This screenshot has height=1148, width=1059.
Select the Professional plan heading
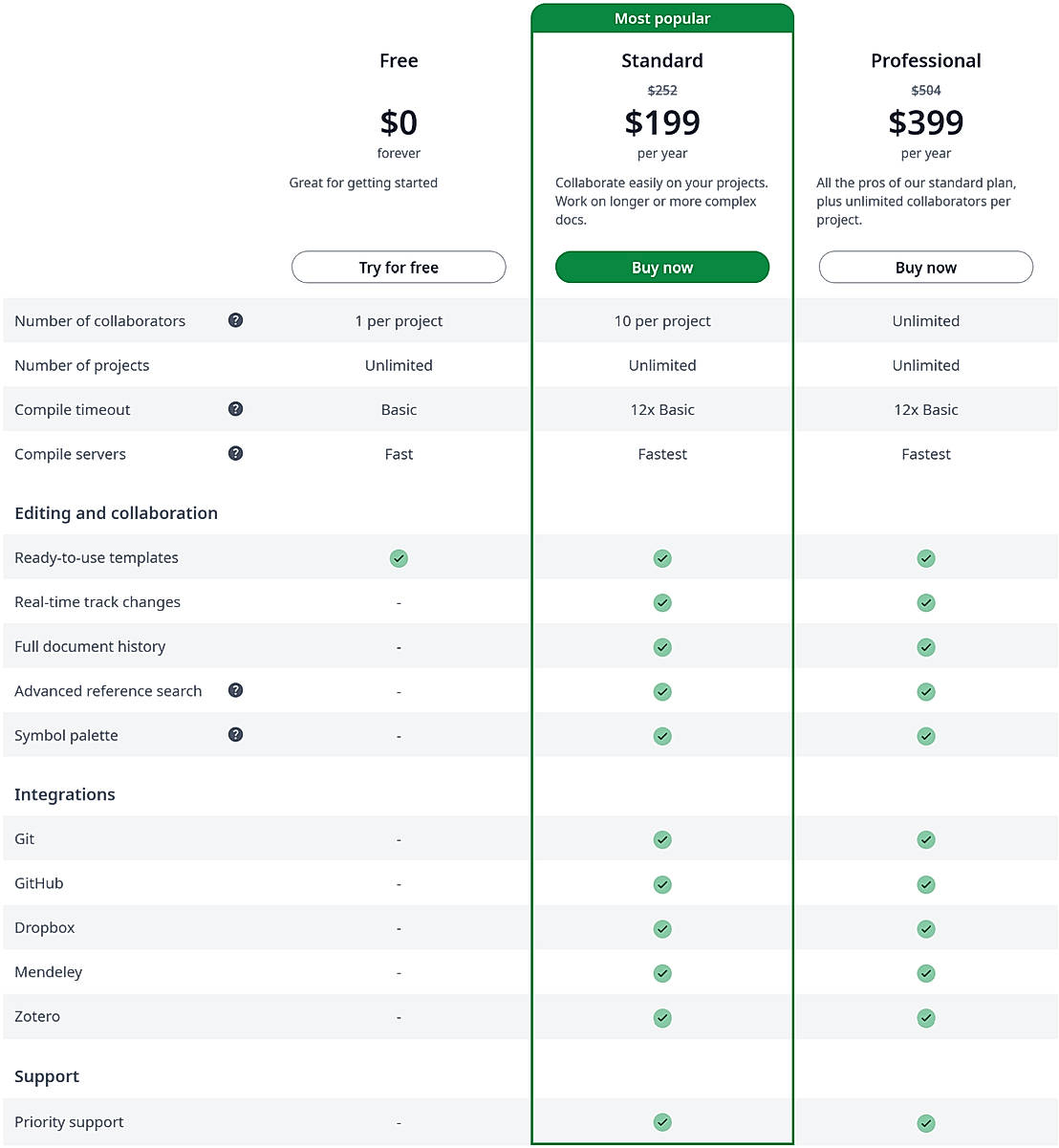pyautogui.click(x=926, y=60)
